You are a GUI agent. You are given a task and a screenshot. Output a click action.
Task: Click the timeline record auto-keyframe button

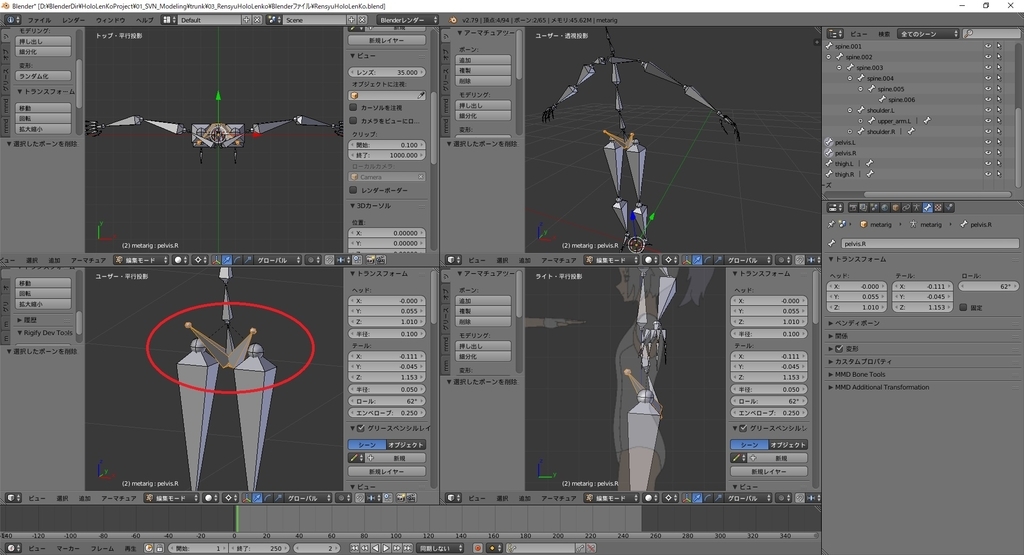coord(477,548)
